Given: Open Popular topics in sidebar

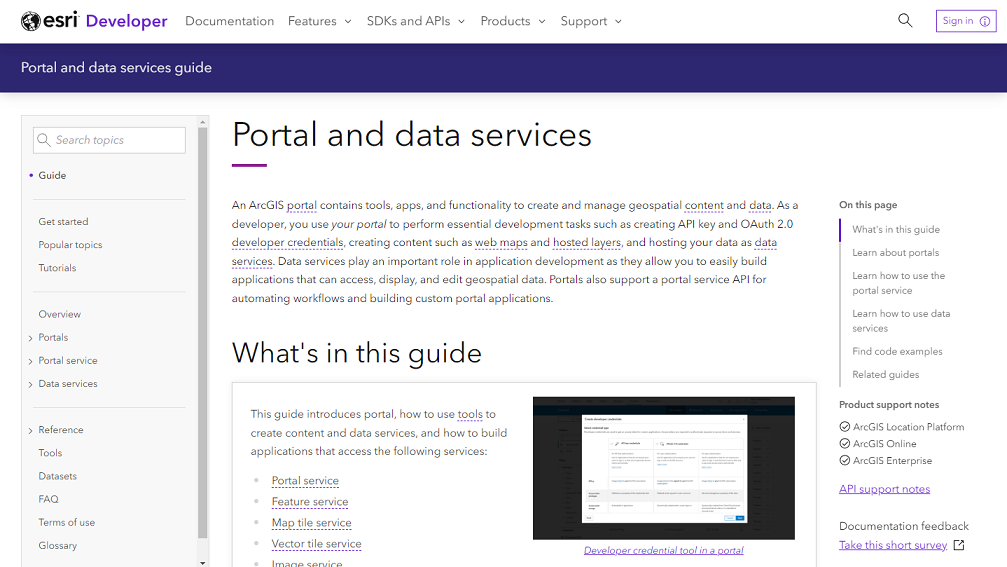Looking at the screenshot, I should [x=70, y=245].
